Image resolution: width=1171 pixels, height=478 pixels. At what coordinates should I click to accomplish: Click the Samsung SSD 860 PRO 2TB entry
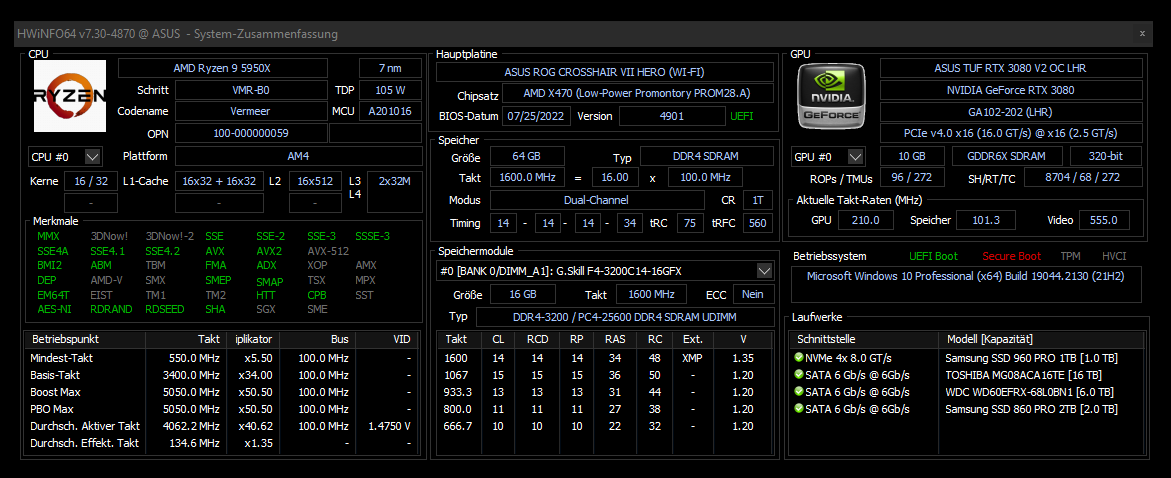[1031, 409]
